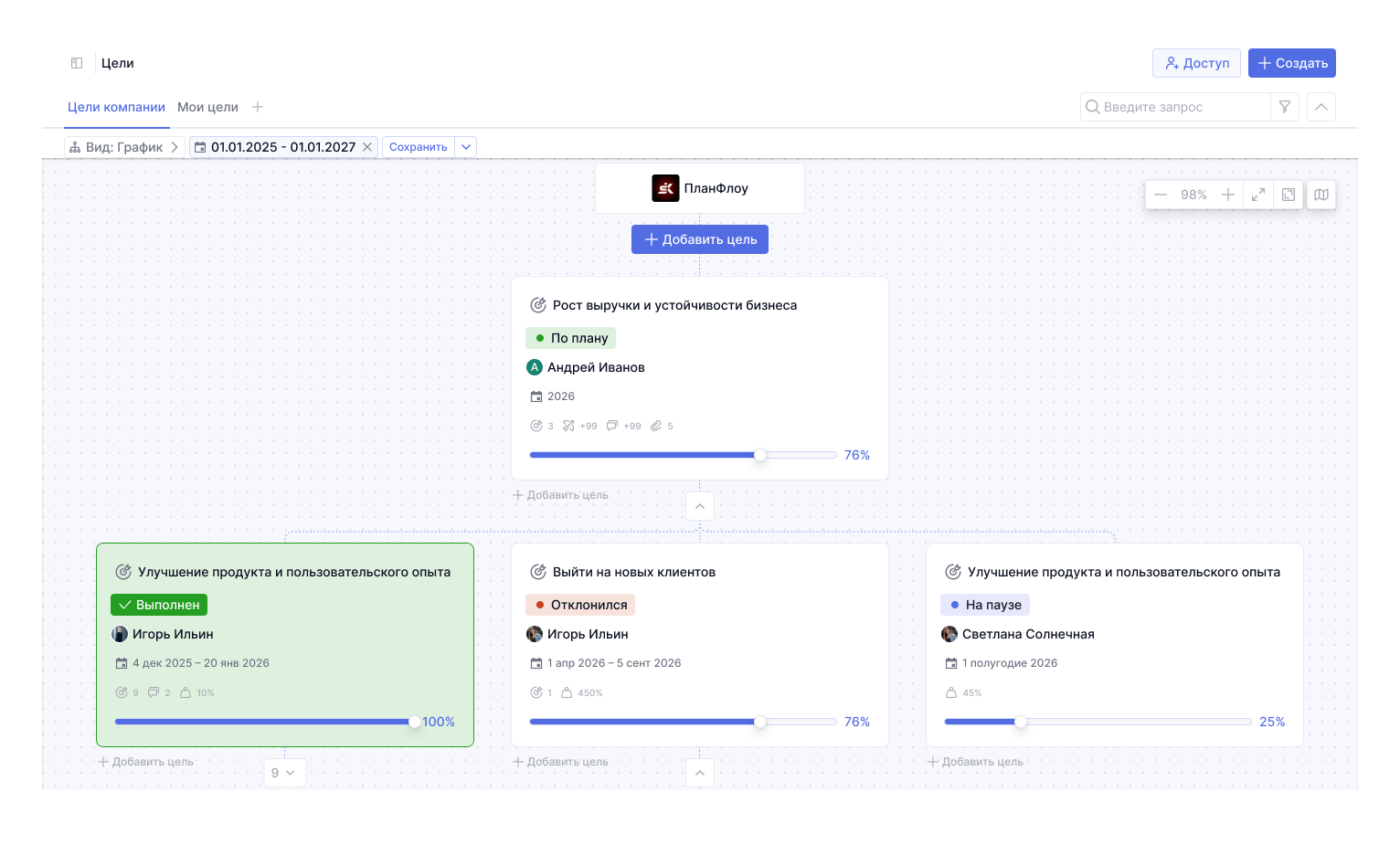Viewport: 1400px width, 866px height.
Task: Click the filter funnel icon
Action: [1284, 107]
